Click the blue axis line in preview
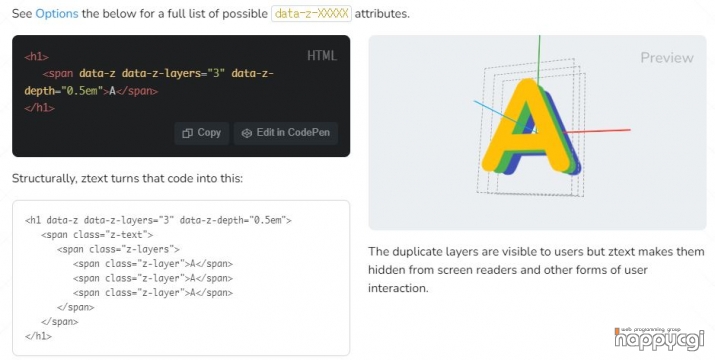Viewport: 715px width, 360px height. click(x=497, y=113)
